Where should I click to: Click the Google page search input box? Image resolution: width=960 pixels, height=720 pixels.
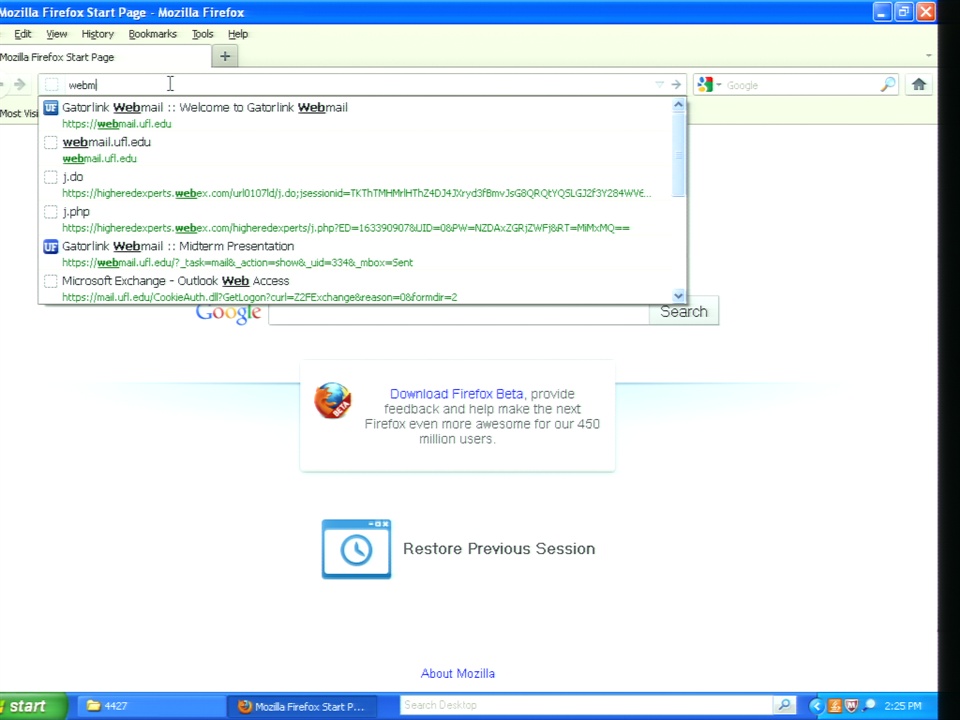(459, 313)
